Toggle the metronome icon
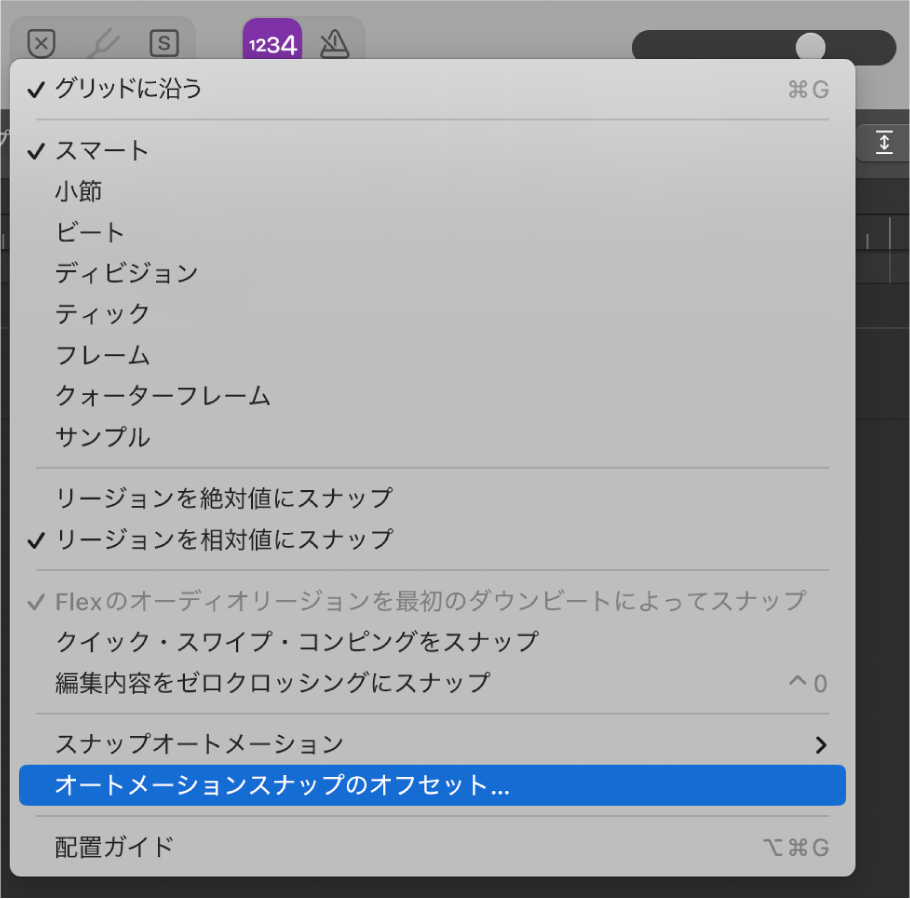 click(334, 44)
